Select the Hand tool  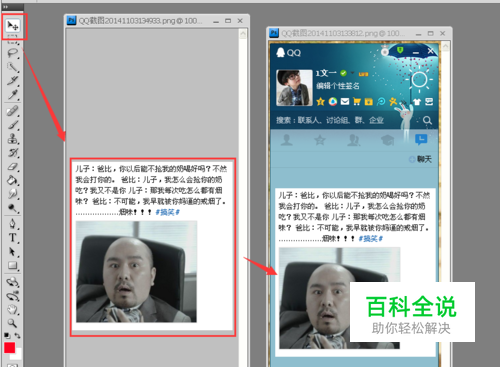[x=13, y=309]
